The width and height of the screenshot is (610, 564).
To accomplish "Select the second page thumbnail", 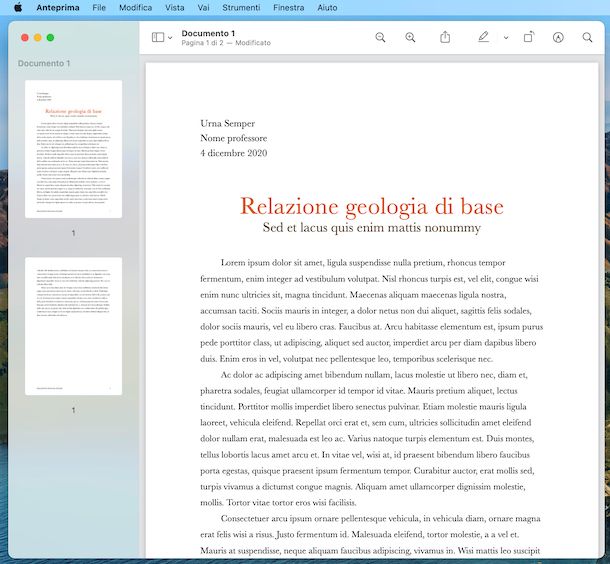I will [74, 326].
